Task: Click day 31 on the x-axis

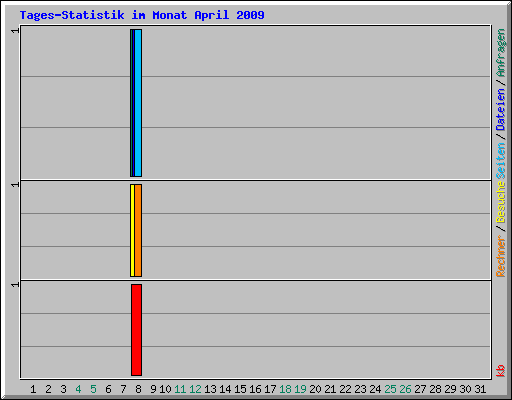Action: point(480,389)
